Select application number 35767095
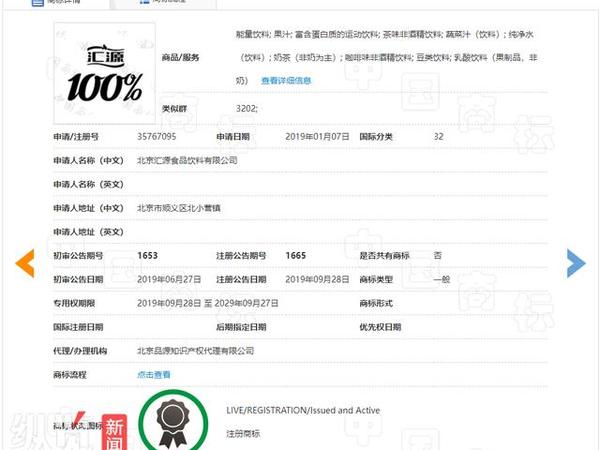This screenshot has height=450, width=600. (157, 137)
